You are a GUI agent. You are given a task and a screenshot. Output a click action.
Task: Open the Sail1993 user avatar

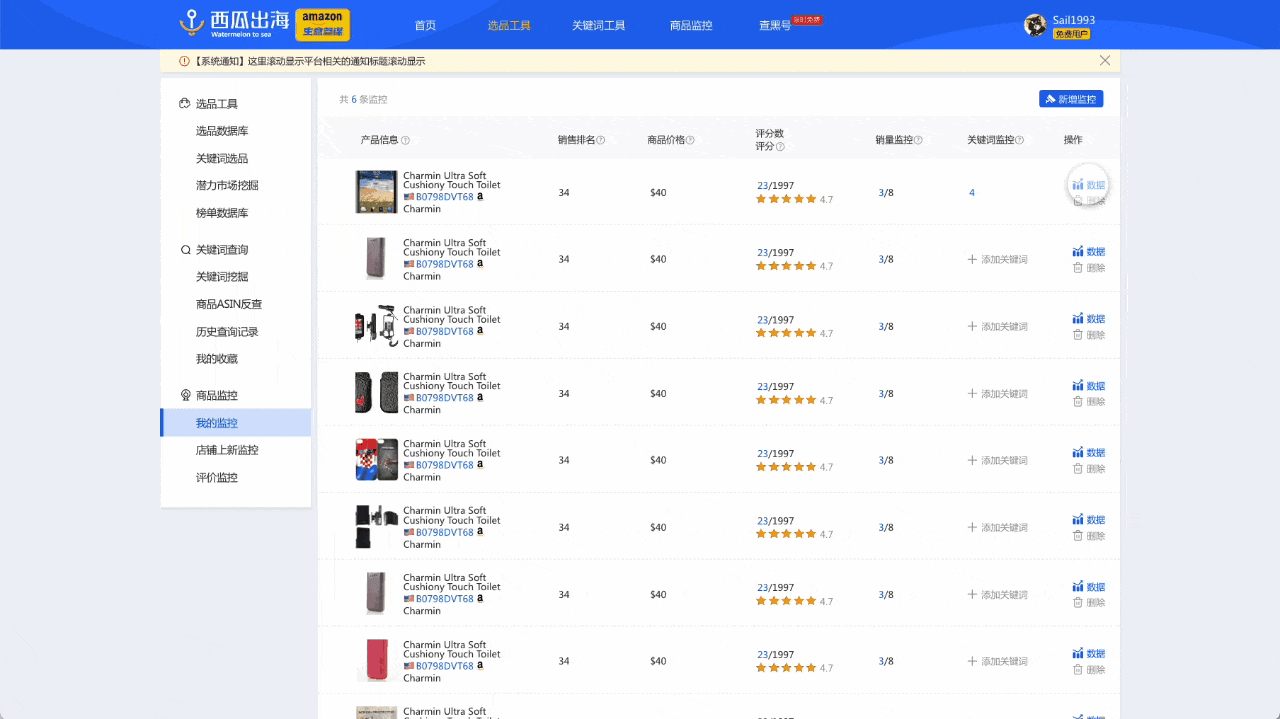(x=1036, y=25)
